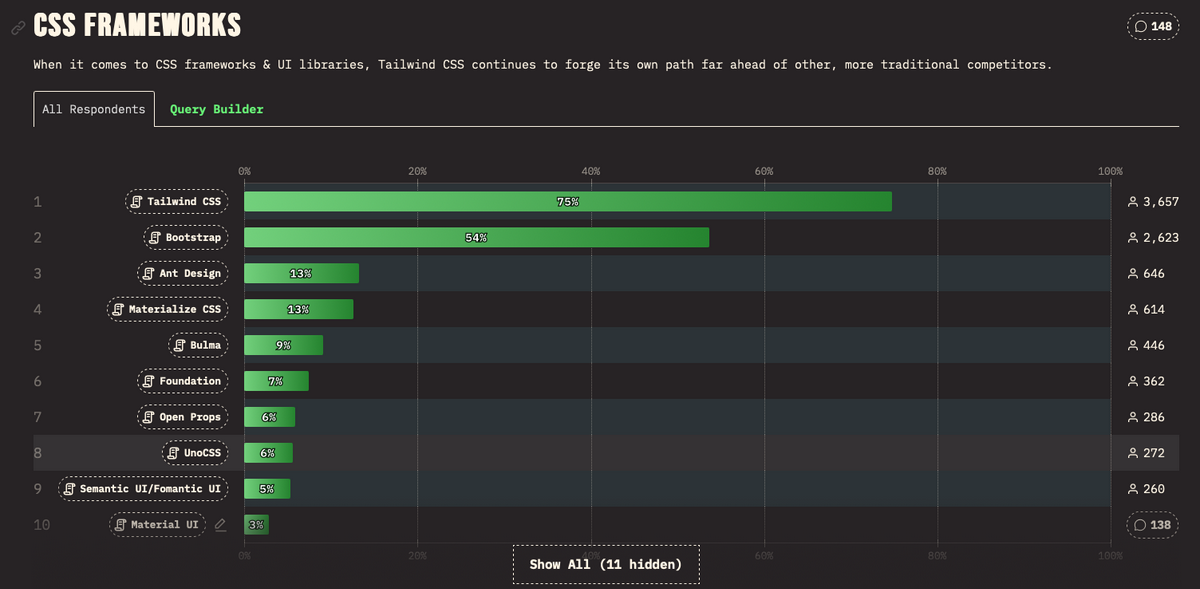Click rank number 5 beside Bulma
The height and width of the screenshot is (589, 1200).
(x=38, y=346)
